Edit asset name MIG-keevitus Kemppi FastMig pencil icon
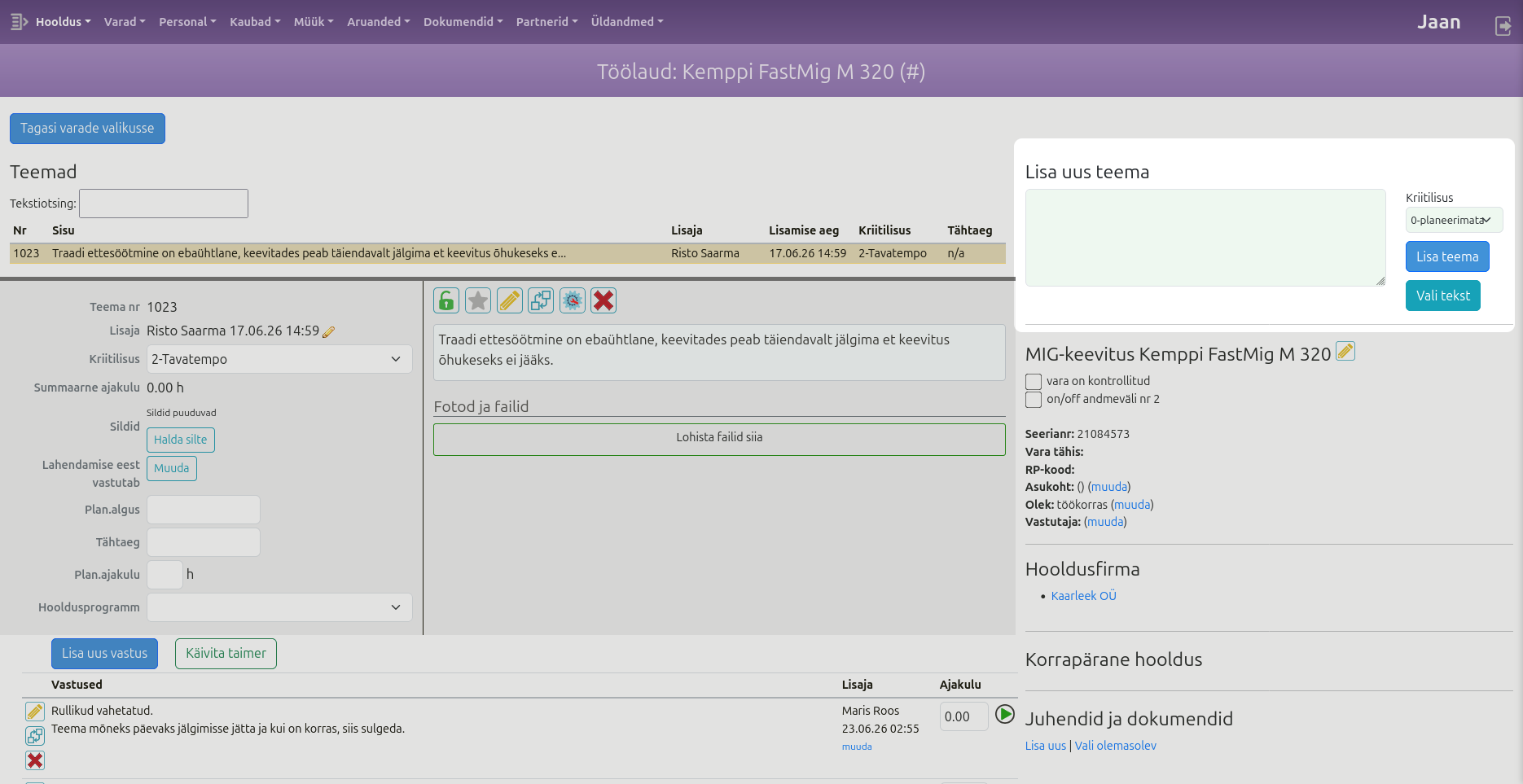 1345,351
